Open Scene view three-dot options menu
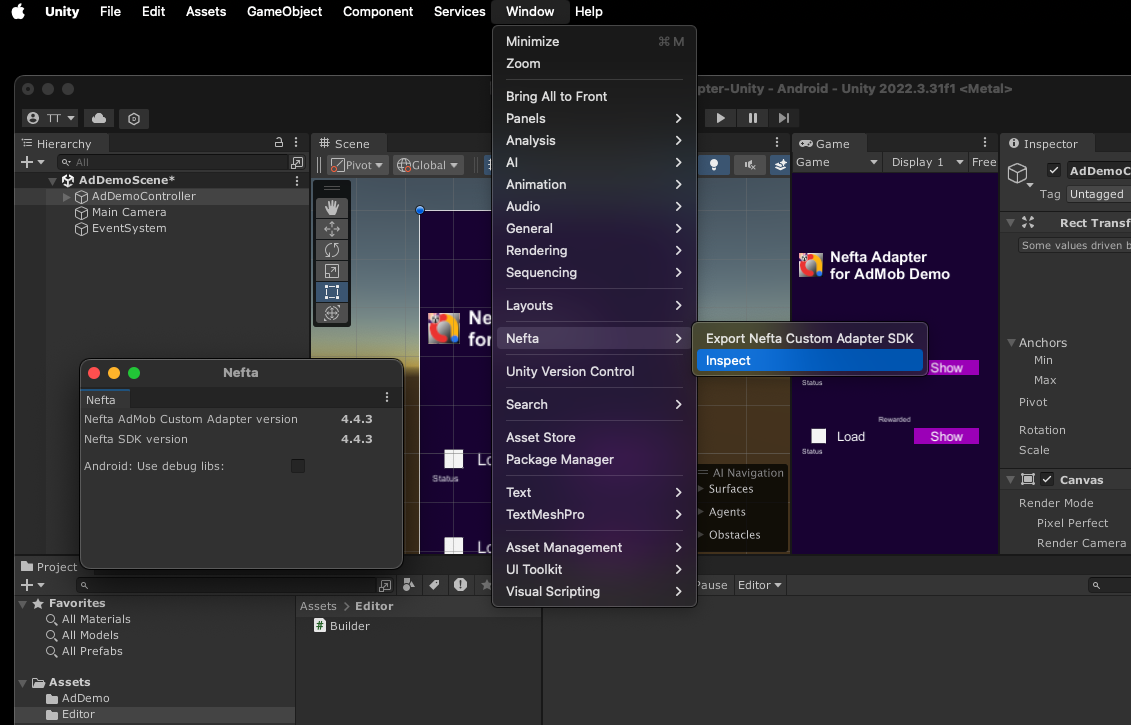The image size is (1131, 725). click(777, 143)
